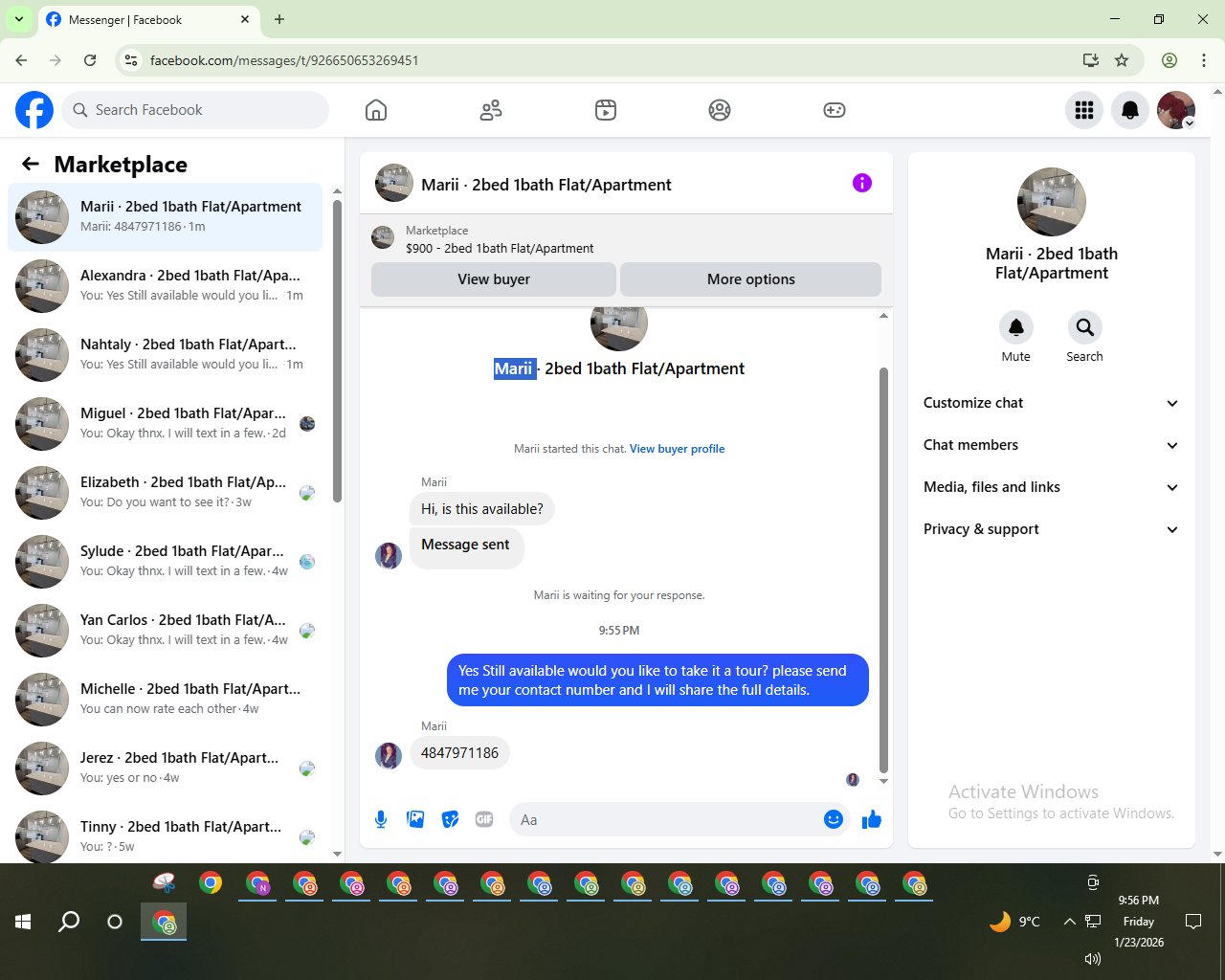1225x980 pixels.
Task: Click the browser address bar URL
Action: pos(284,60)
